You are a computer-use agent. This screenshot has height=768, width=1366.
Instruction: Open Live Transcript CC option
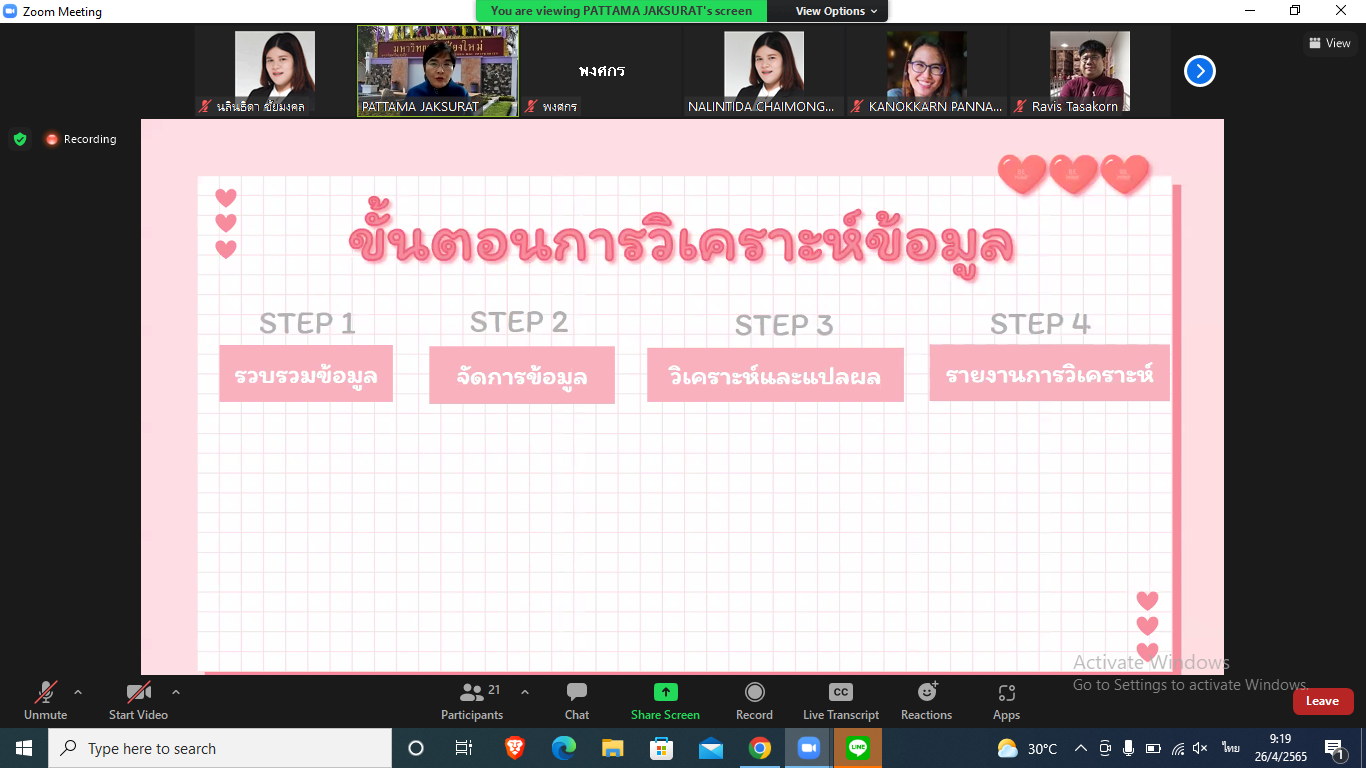click(x=841, y=700)
